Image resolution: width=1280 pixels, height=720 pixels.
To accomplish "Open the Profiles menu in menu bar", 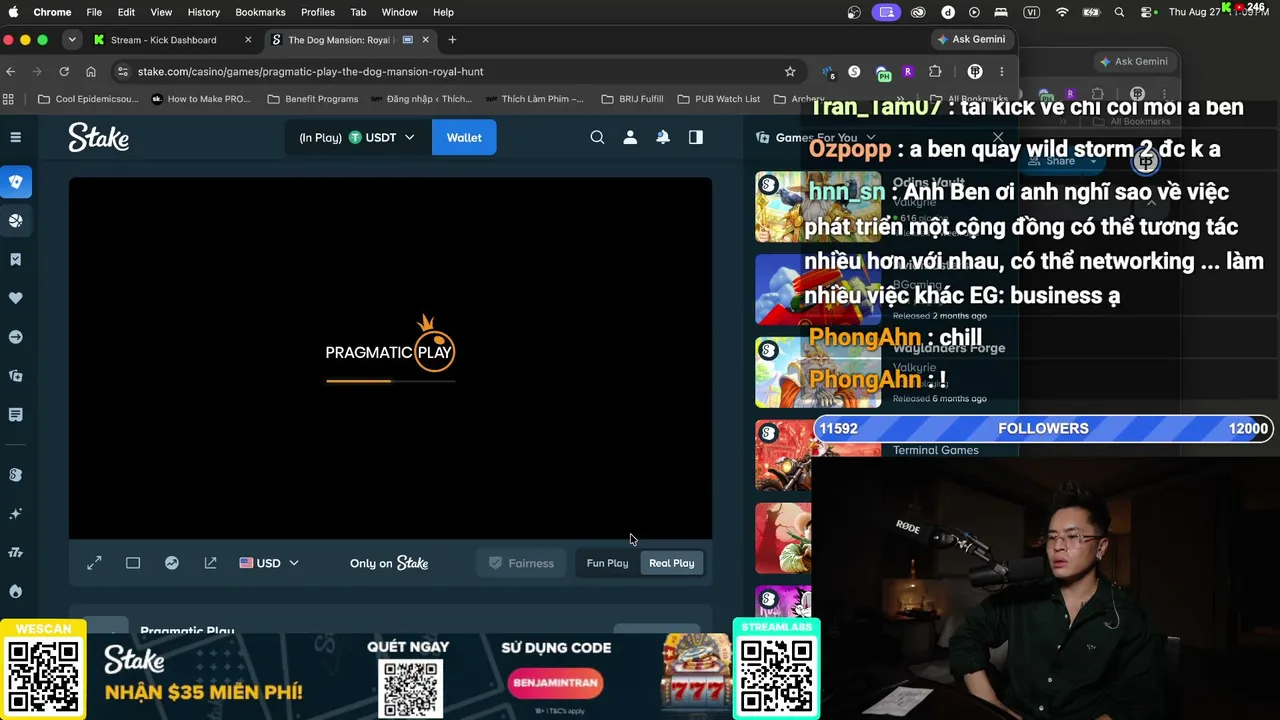I will point(318,12).
